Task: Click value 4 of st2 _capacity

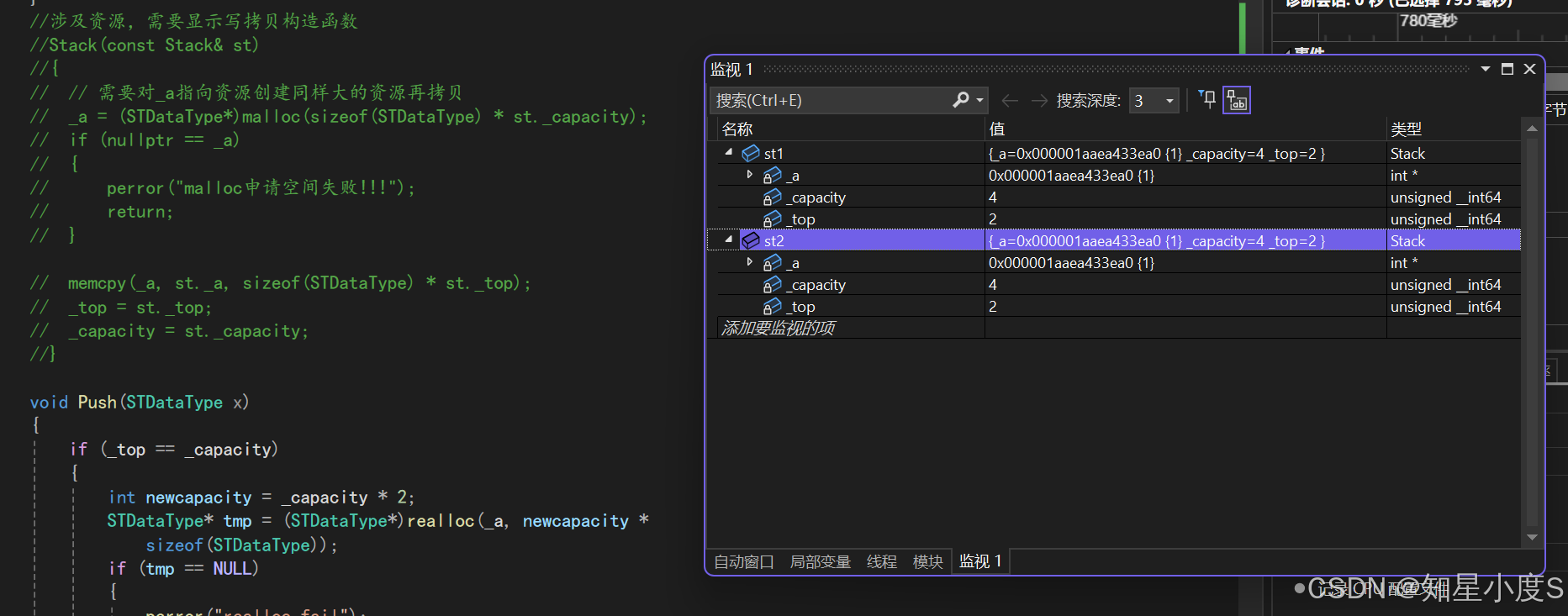Action: [993, 285]
